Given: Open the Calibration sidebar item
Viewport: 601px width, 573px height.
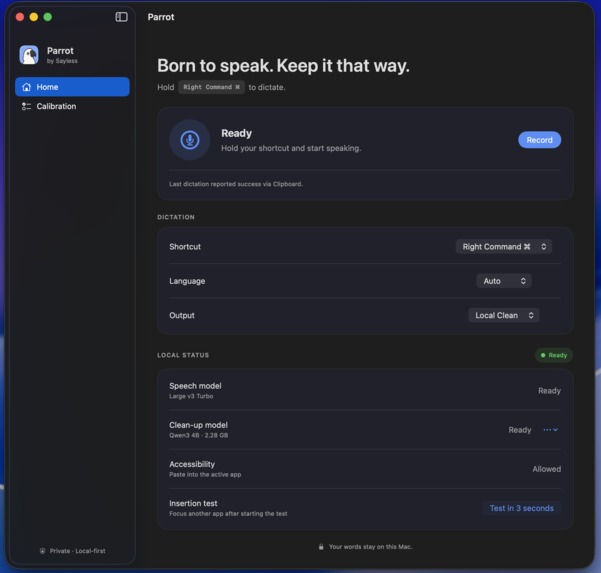Looking at the screenshot, I should coord(72,106).
